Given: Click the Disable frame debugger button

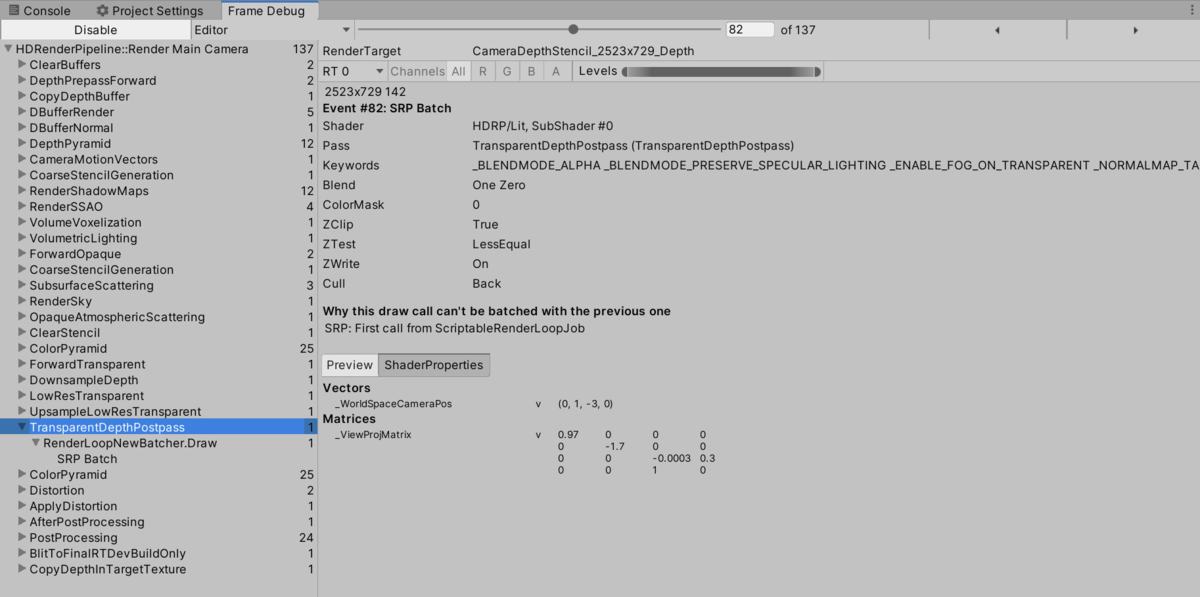Looking at the screenshot, I should tap(95, 30).
